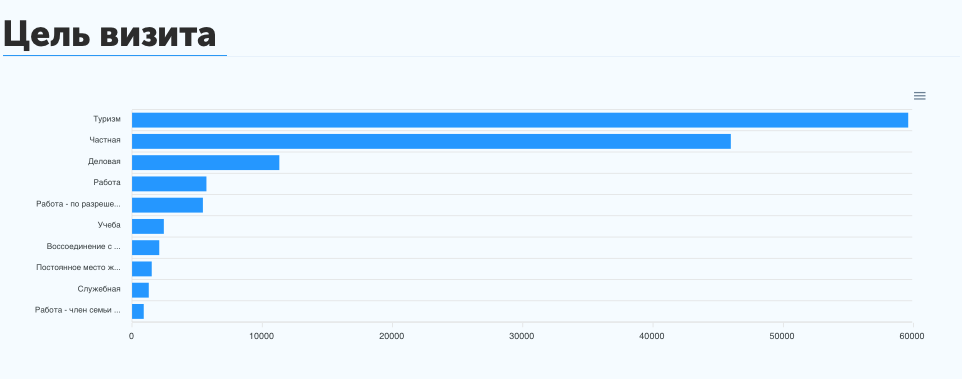Open the chart hamburger menu icon

point(919,96)
